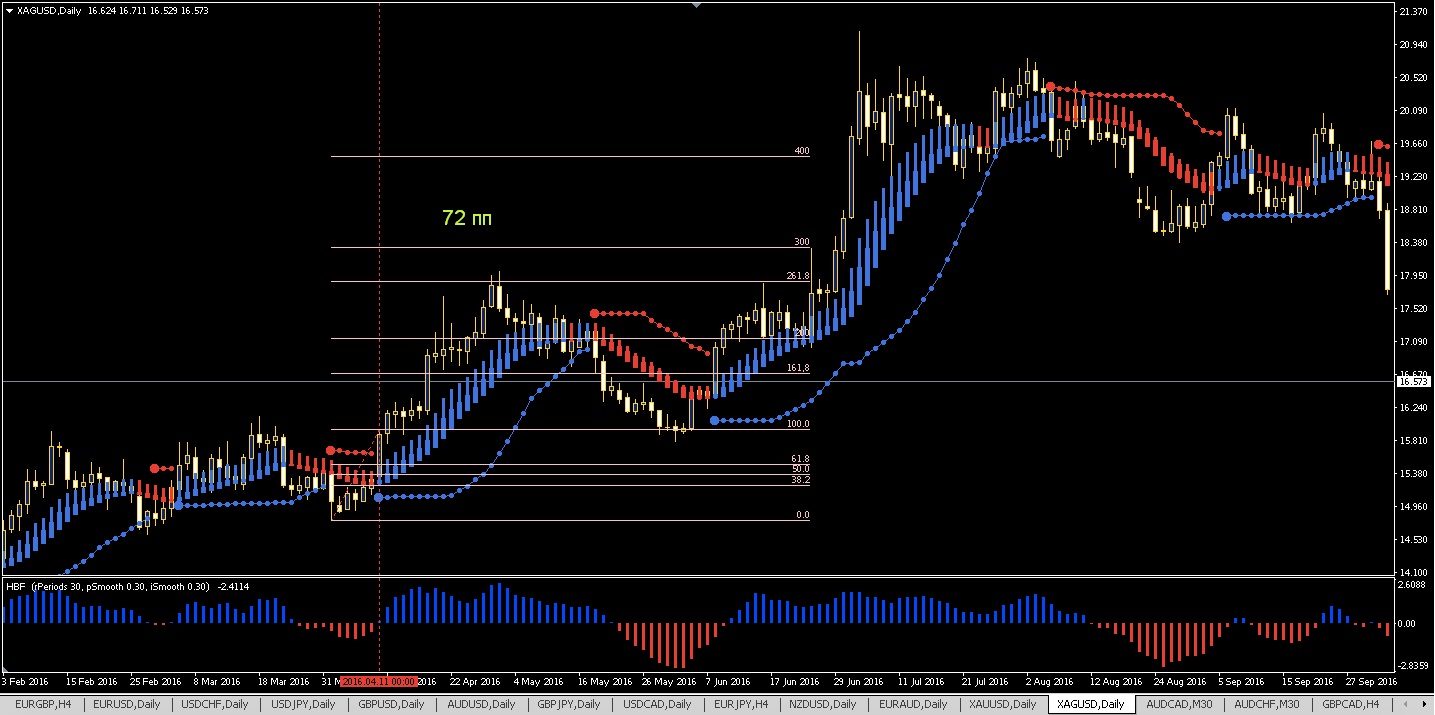This screenshot has width=1435, height=715.
Task: Click the Fibonacci 100.0 level label
Action: pos(798,424)
